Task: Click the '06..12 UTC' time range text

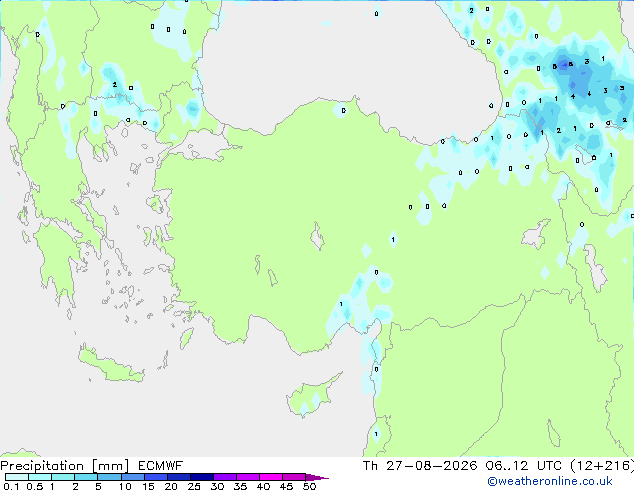Action: pyautogui.click(x=524, y=466)
